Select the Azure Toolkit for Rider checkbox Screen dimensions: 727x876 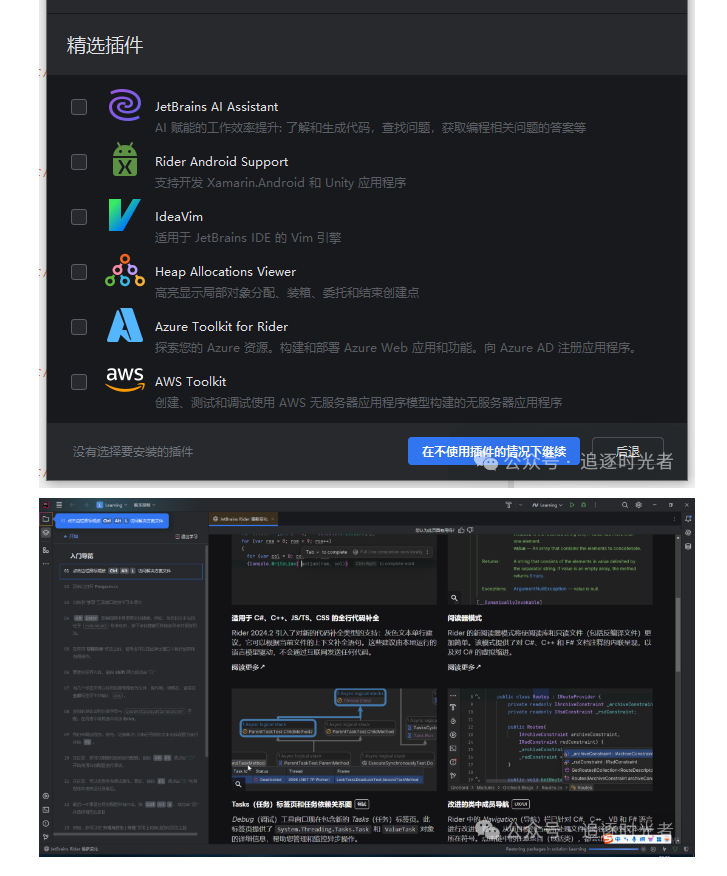click(79, 327)
